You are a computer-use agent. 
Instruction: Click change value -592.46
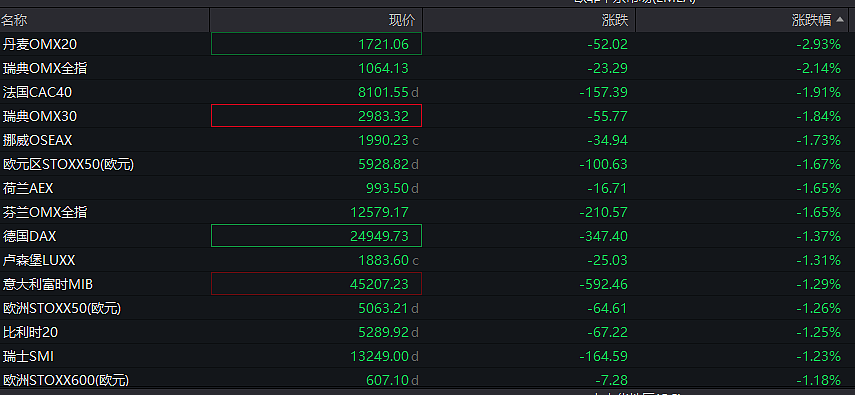click(604, 284)
